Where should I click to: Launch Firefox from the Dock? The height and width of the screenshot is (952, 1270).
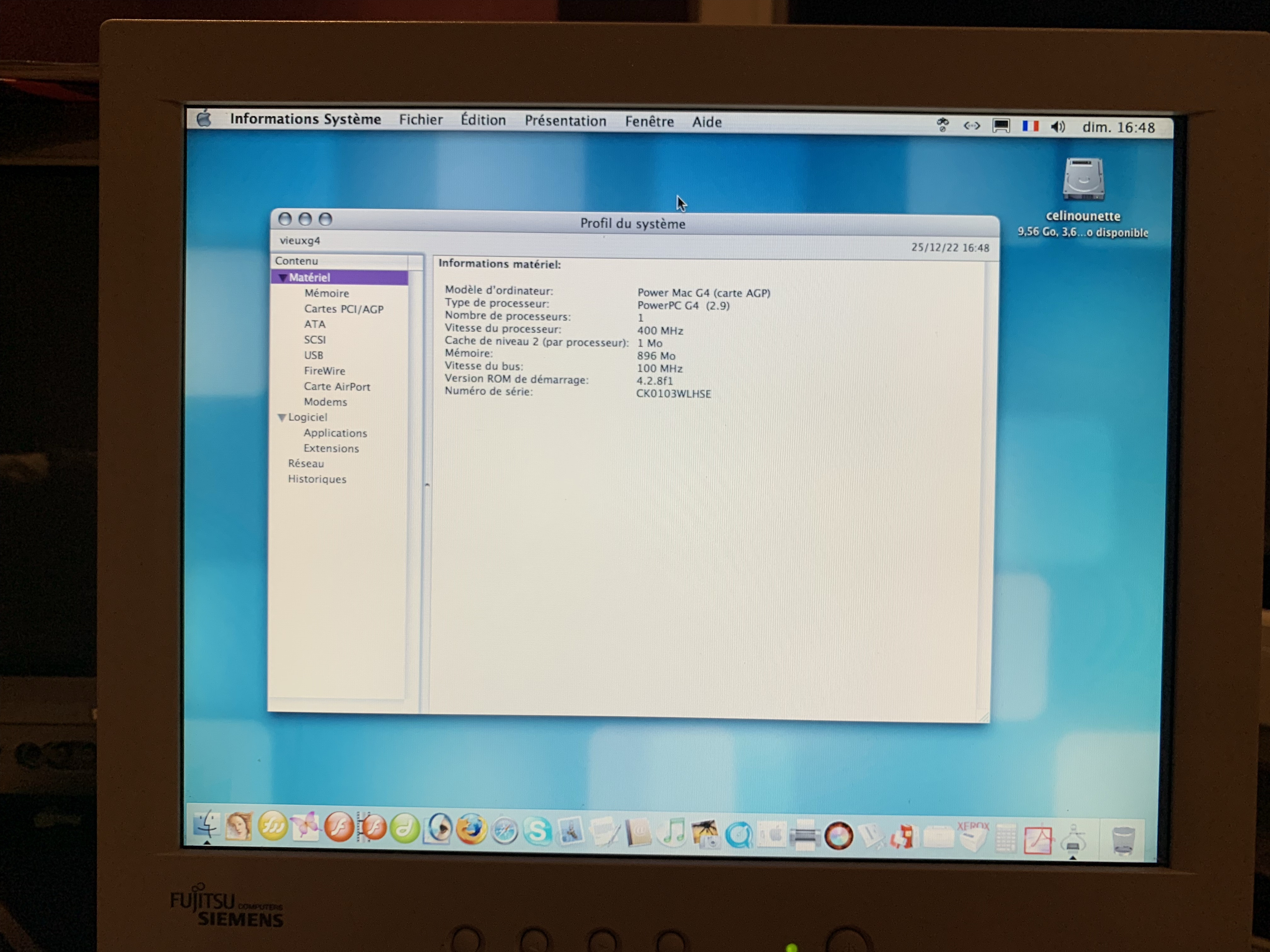point(472,830)
